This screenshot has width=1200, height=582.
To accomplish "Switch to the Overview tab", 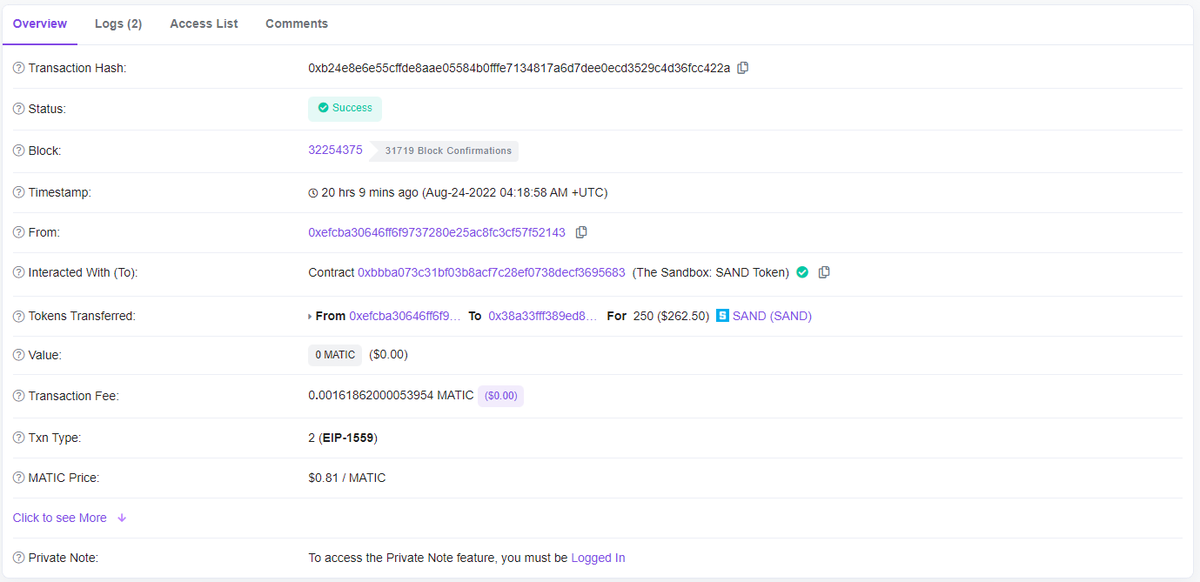I will click(x=40, y=24).
